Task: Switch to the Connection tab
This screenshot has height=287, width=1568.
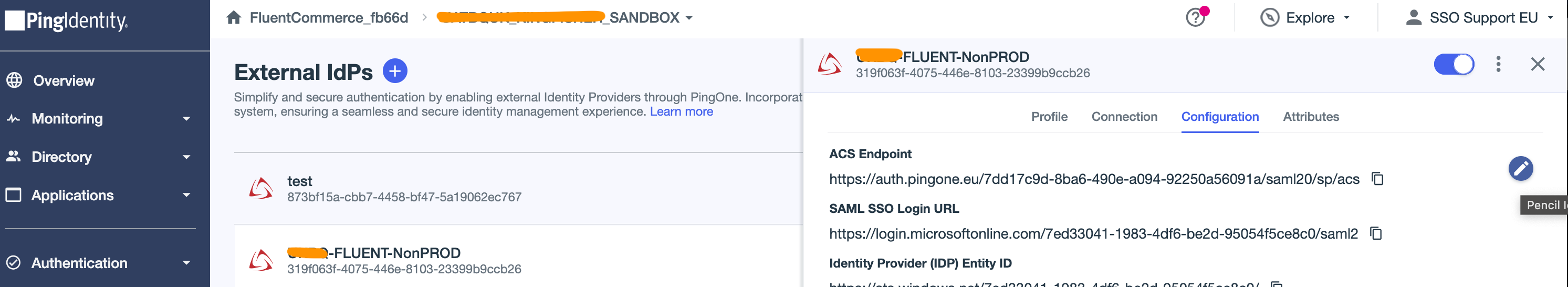Action: coord(1124,116)
